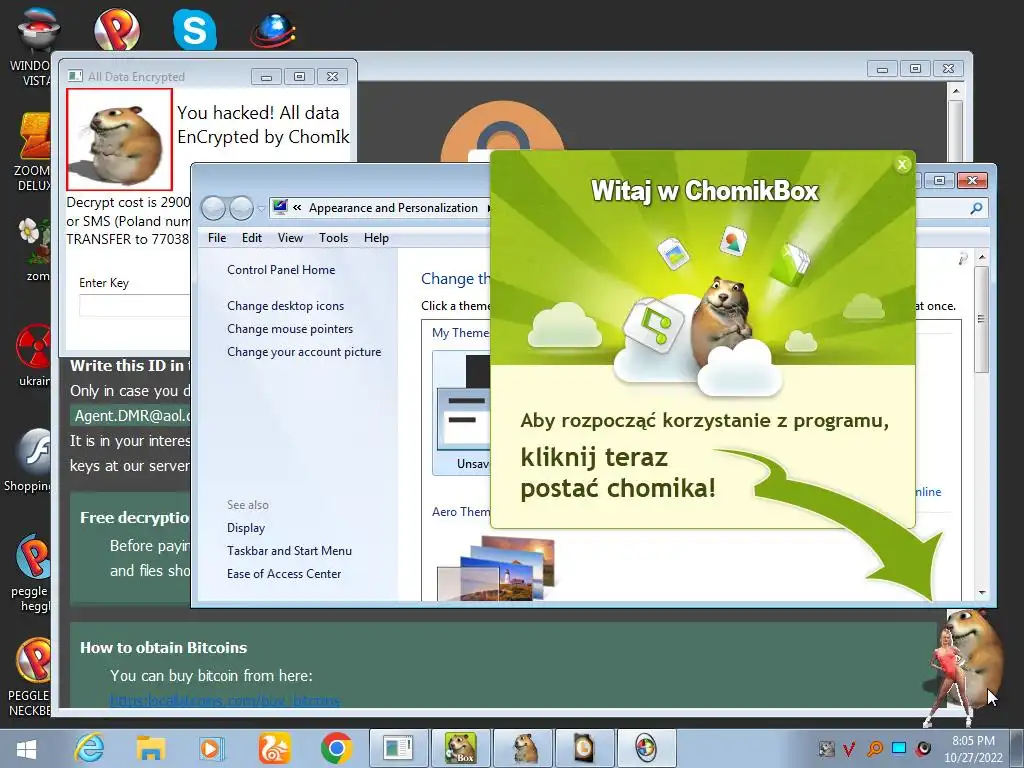
Task: Open the Shopping flash desktop icon
Action: [x=27, y=460]
